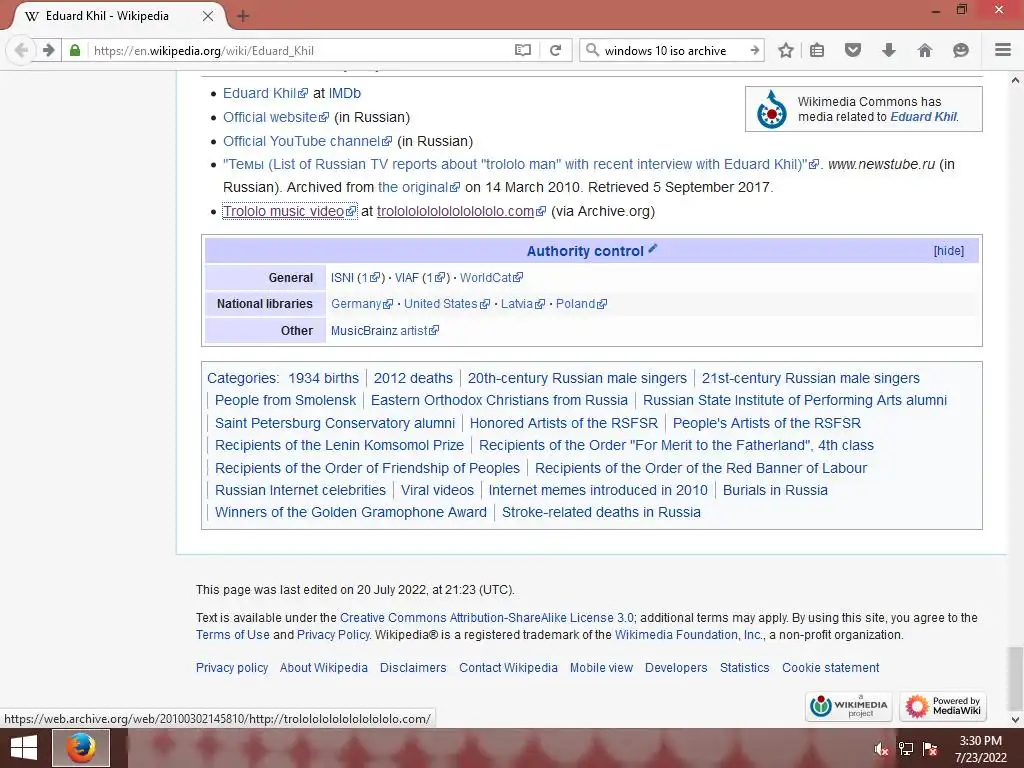The width and height of the screenshot is (1024, 768).
Task: Click the search magnifier icon
Action: pos(592,50)
